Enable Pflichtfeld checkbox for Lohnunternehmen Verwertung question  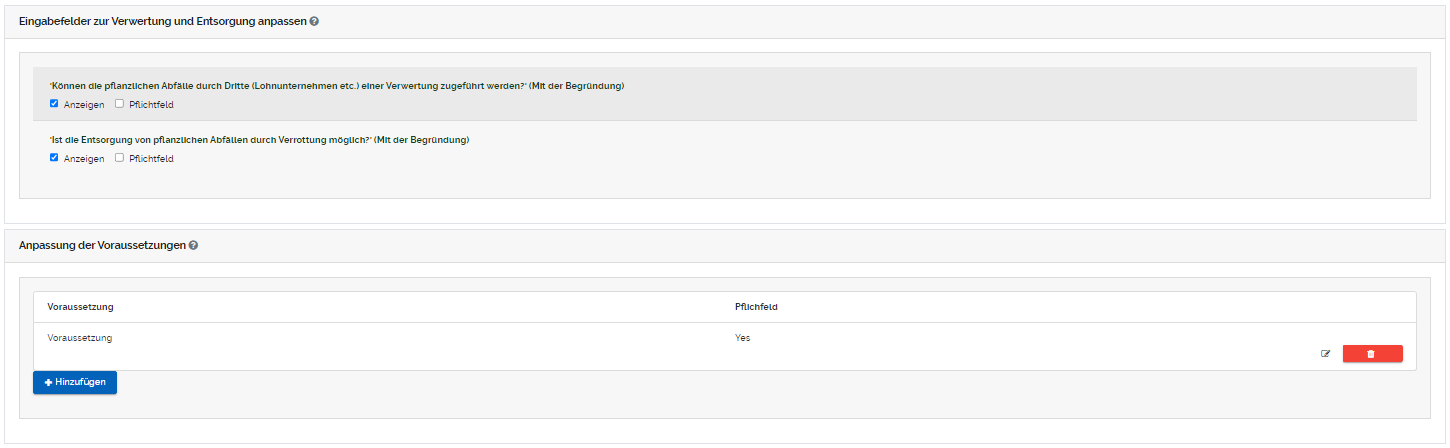119,103
